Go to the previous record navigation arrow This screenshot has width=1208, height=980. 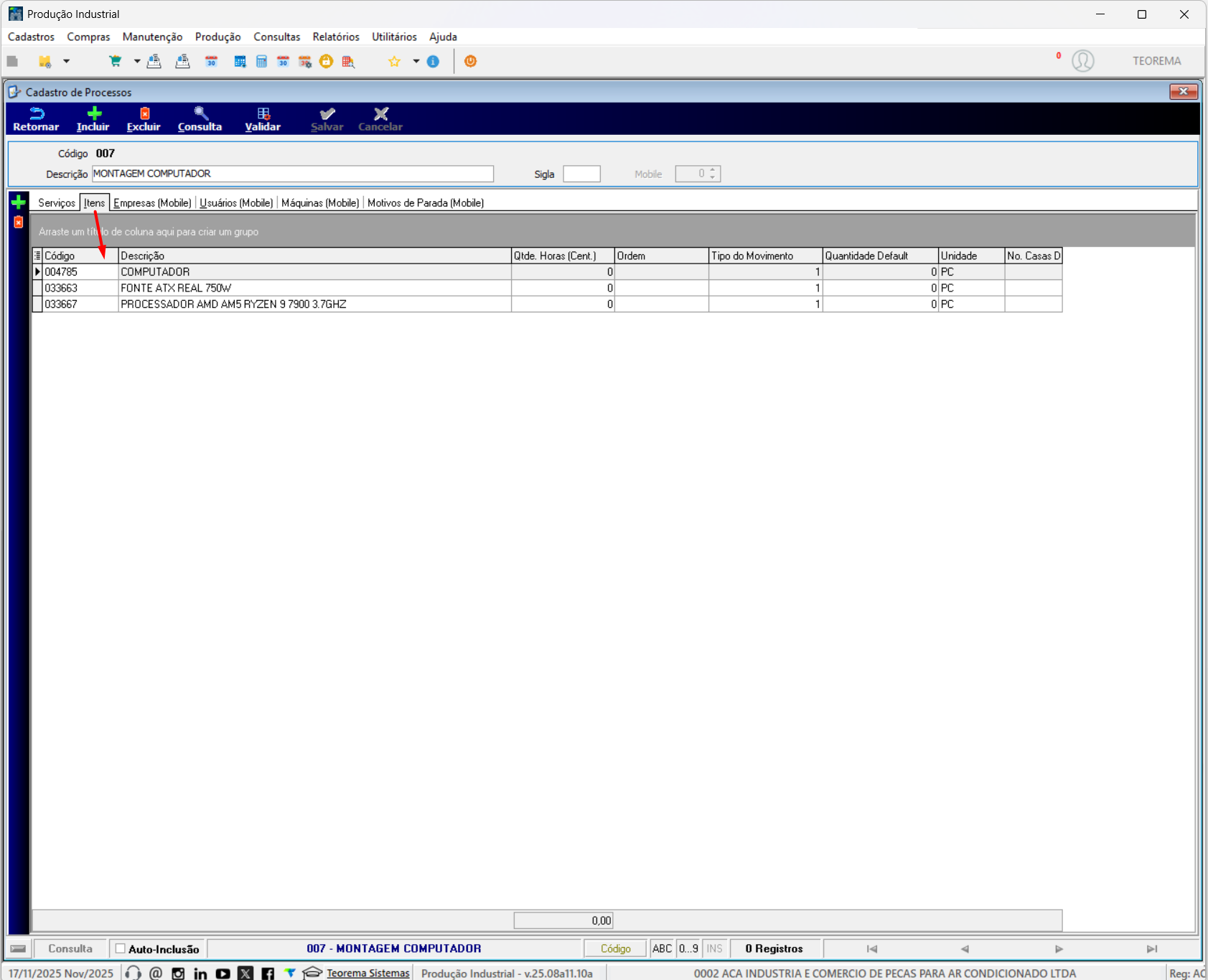point(965,948)
